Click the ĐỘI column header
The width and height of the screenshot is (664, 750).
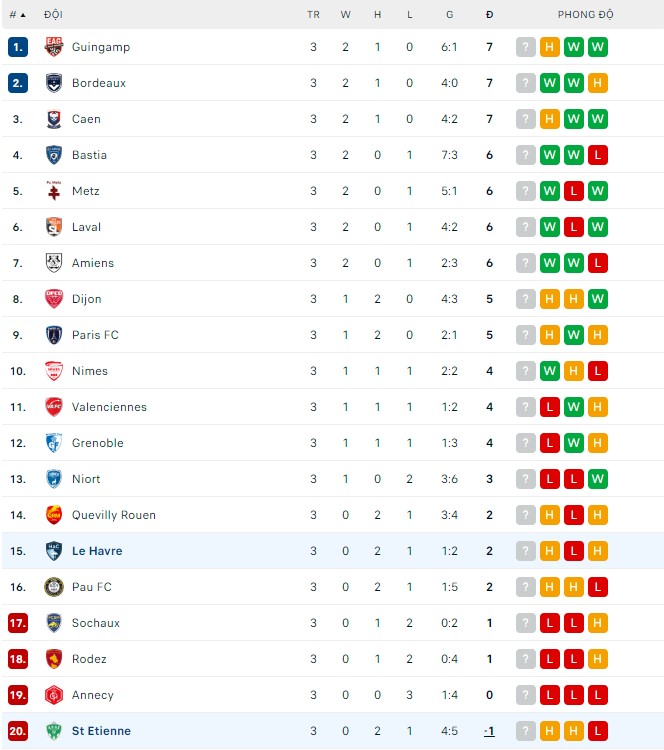[53, 15]
